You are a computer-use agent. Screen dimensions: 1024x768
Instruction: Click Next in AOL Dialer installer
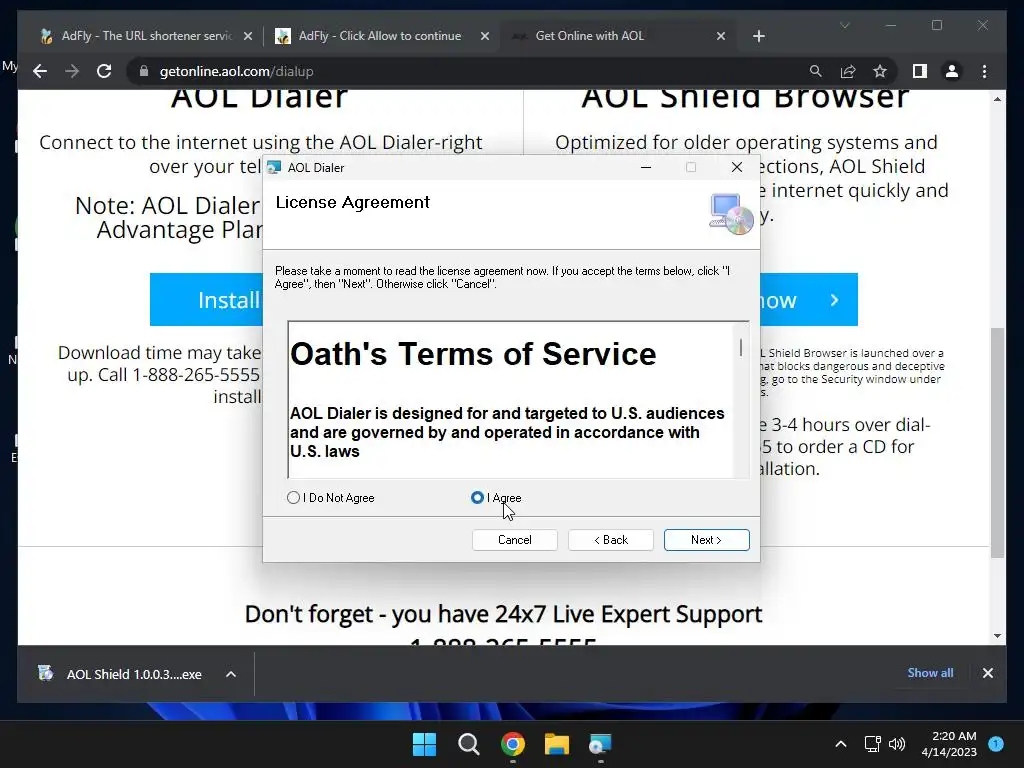tap(707, 540)
